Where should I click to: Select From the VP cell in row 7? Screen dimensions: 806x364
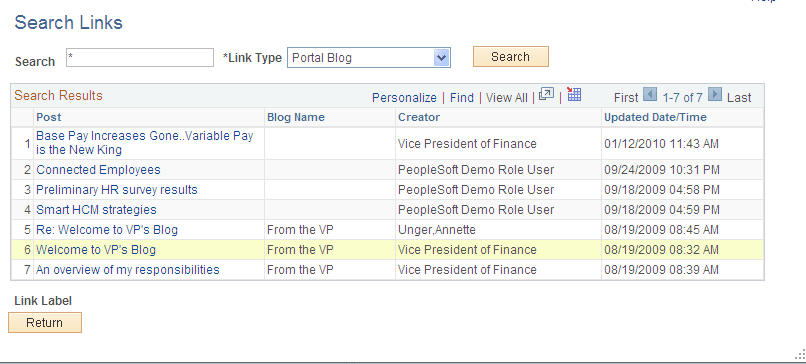tap(300, 270)
